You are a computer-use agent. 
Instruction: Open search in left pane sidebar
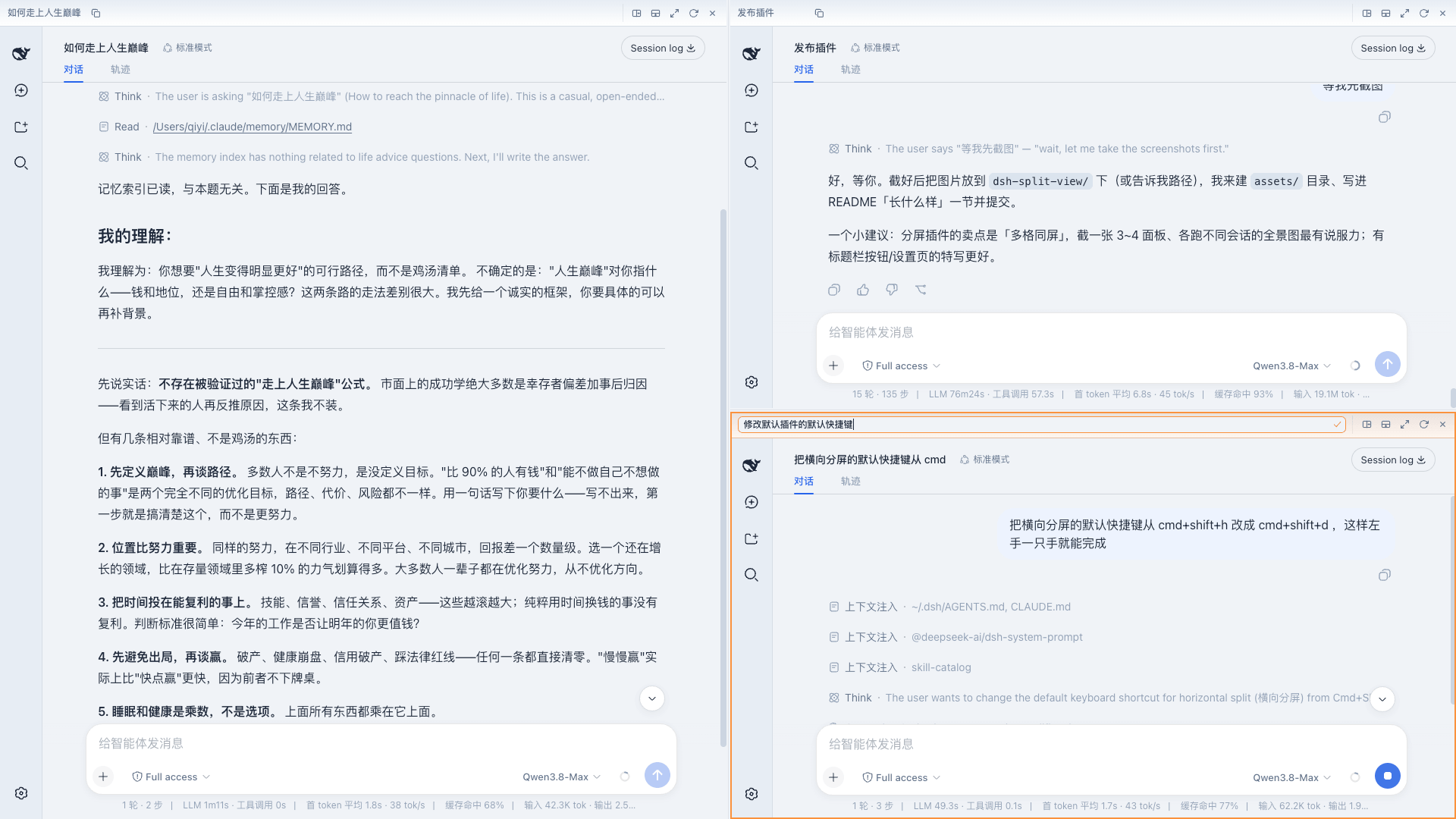pyautogui.click(x=21, y=163)
